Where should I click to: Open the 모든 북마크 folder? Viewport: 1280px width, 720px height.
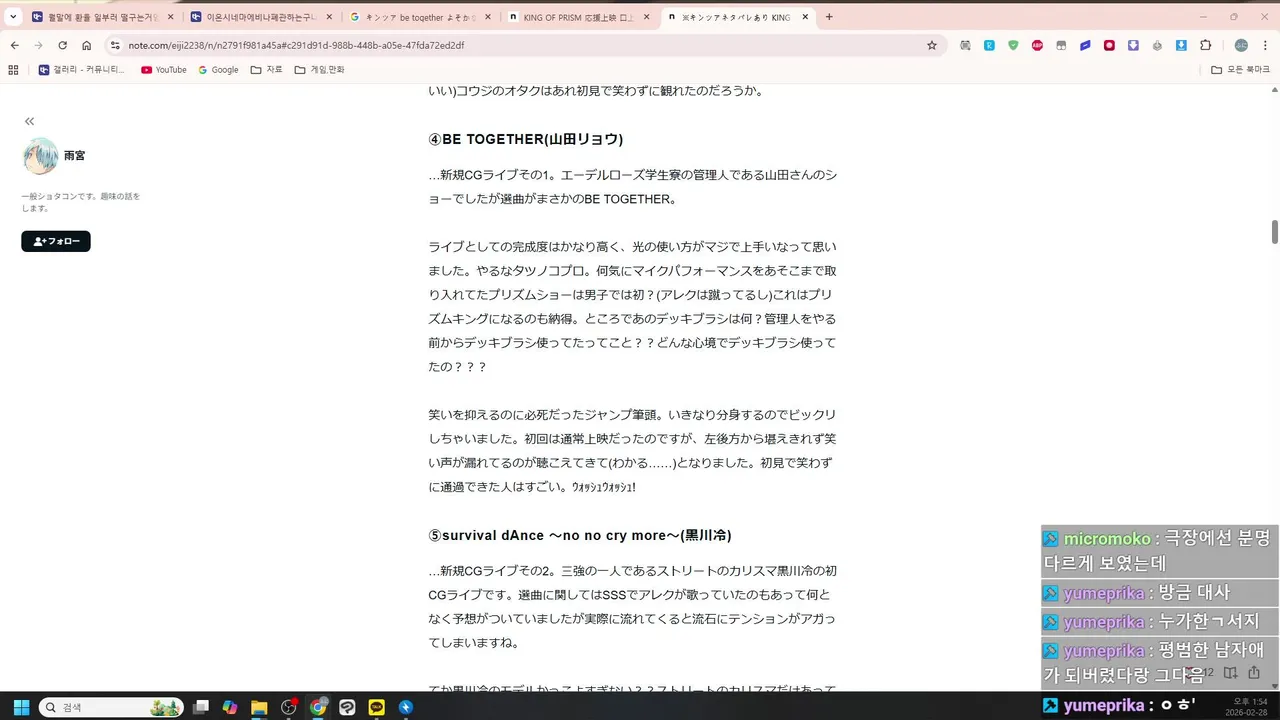[x=1240, y=70]
